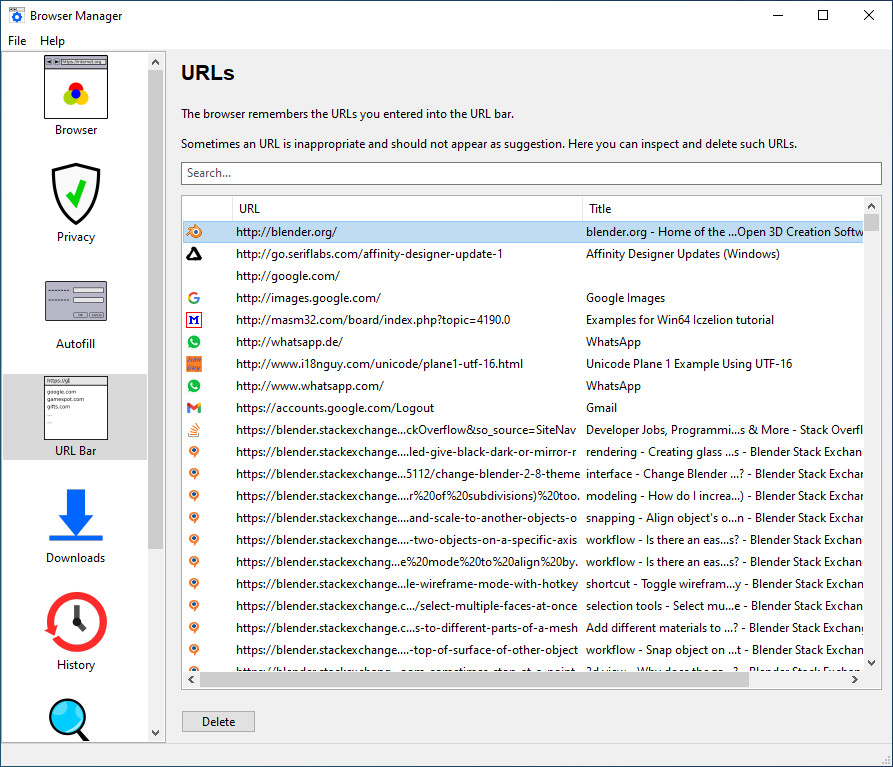
Task: Open the Downloads section
Action: coord(76,526)
